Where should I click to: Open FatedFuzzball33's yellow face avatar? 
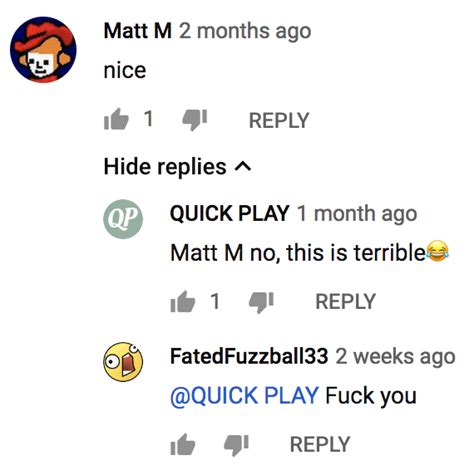(123, 362)
